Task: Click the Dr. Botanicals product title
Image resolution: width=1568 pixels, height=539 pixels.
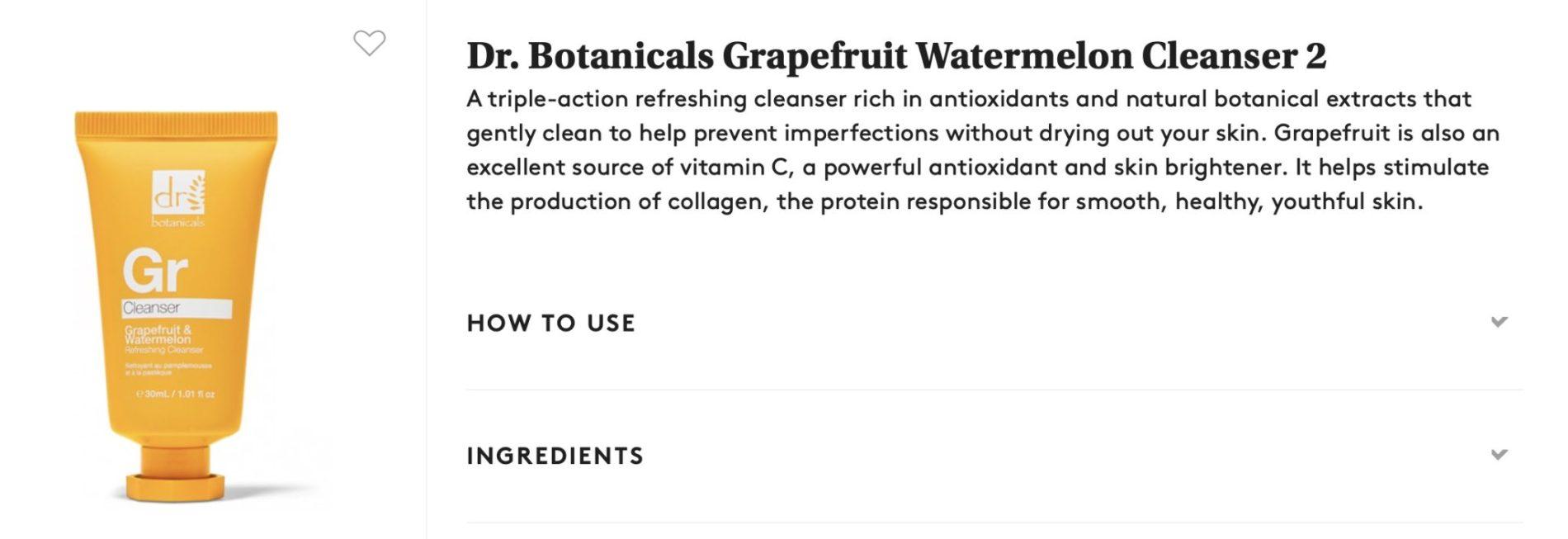Action: pos(895,56)
